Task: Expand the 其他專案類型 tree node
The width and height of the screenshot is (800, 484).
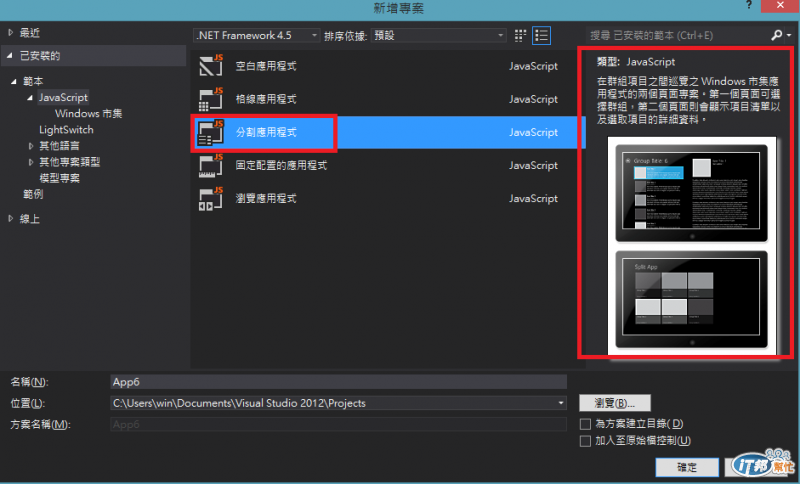Action: click(x=31, y=162)
